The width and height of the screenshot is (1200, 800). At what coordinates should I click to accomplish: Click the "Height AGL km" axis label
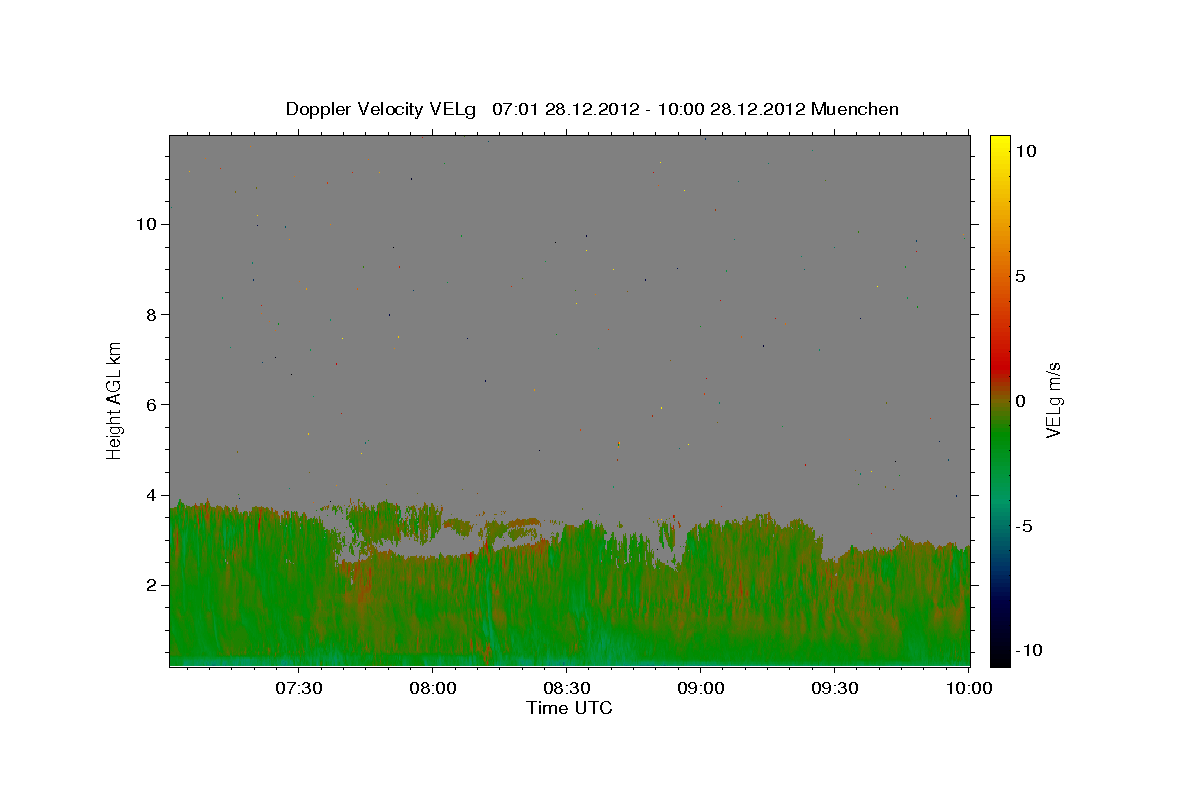115,400
